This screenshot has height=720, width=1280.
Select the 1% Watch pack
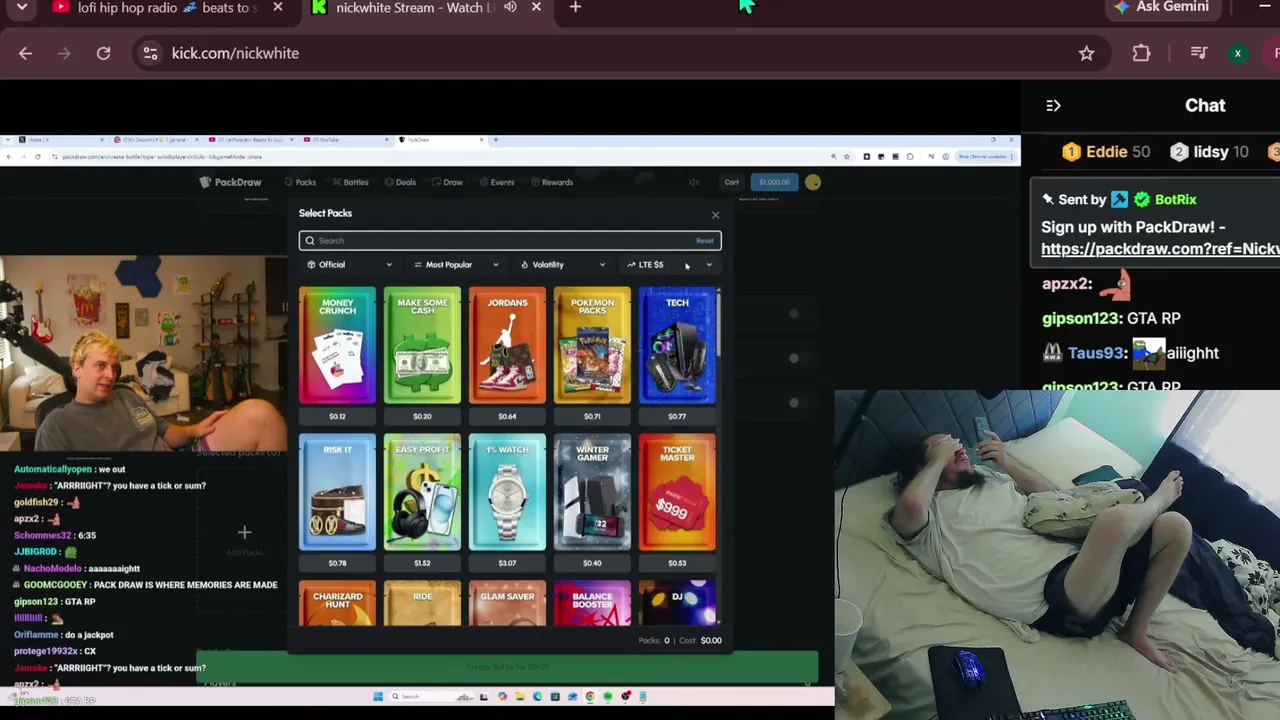click(x=507, y=492)
